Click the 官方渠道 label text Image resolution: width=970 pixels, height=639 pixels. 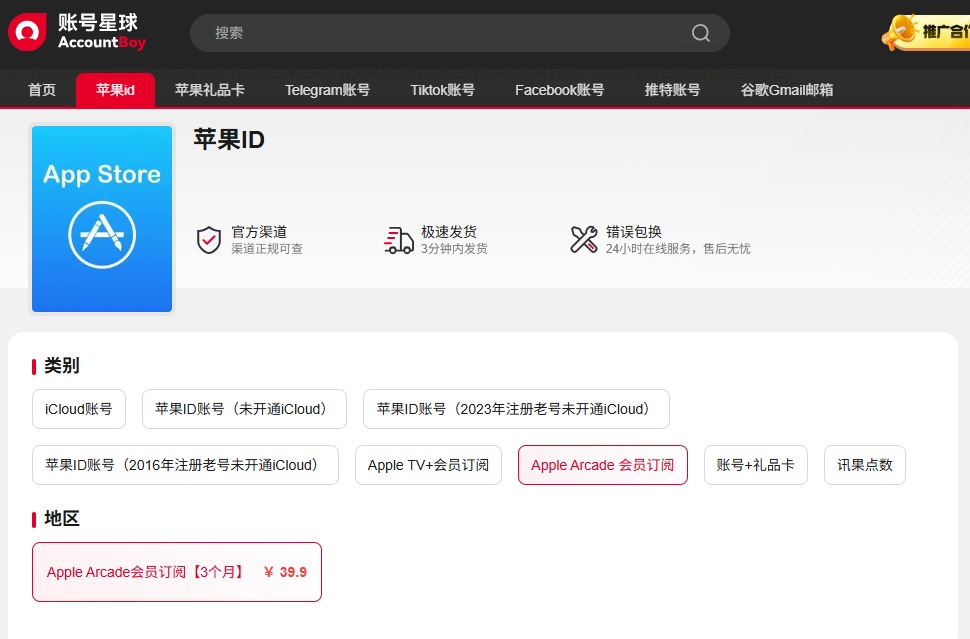point(259,232)
